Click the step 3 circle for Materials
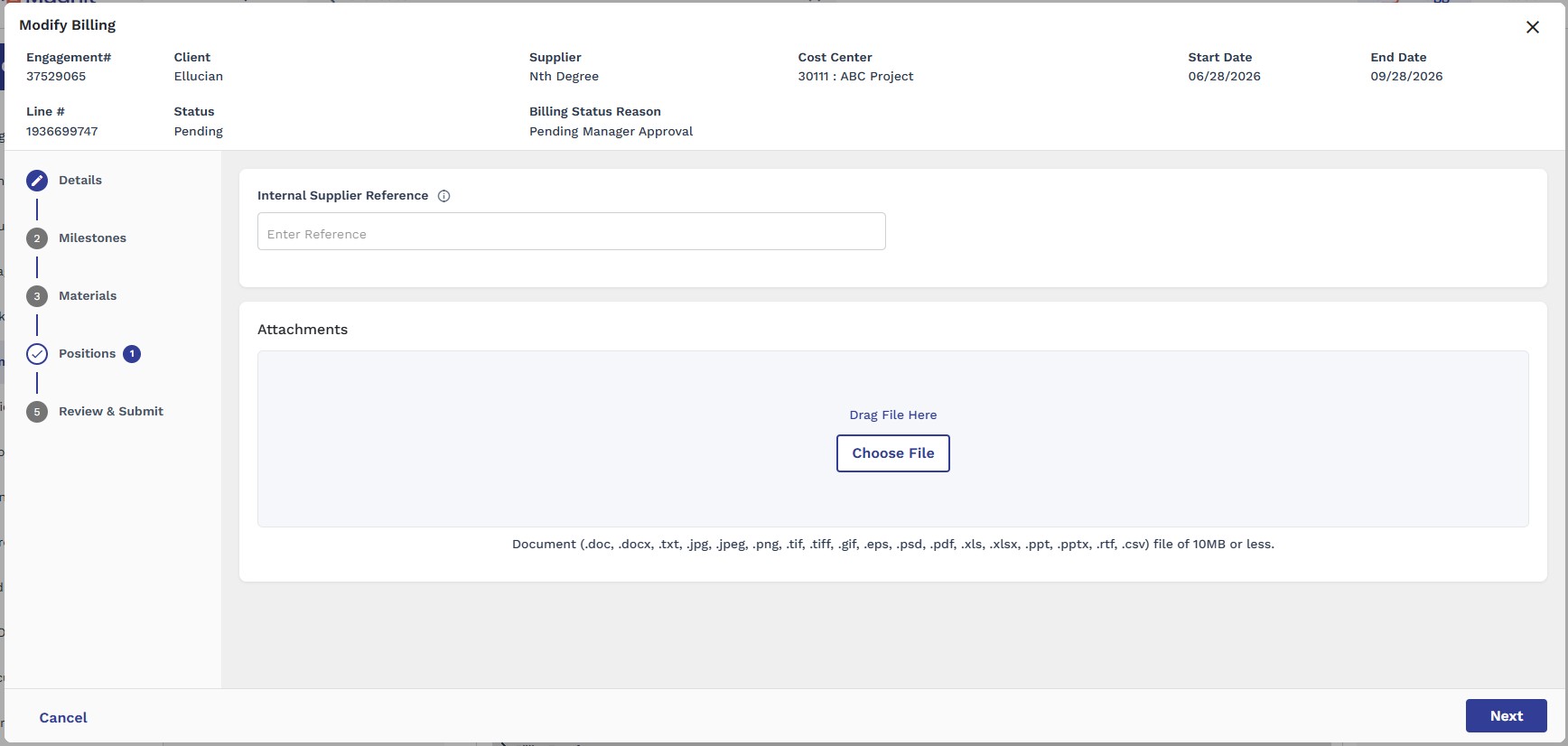Viewport: 1568px width, 746px height. coord(37,296)
